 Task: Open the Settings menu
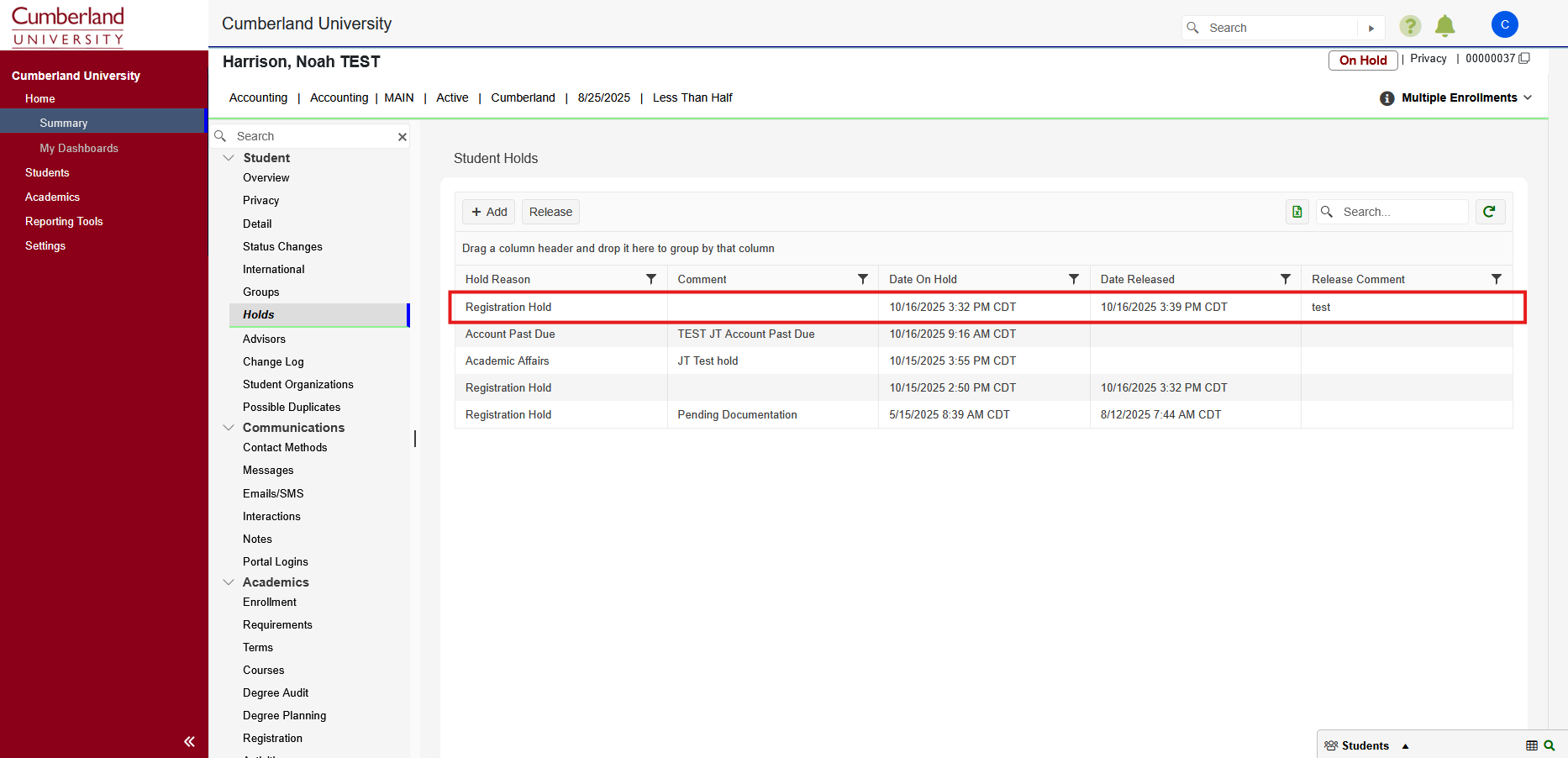45,245
